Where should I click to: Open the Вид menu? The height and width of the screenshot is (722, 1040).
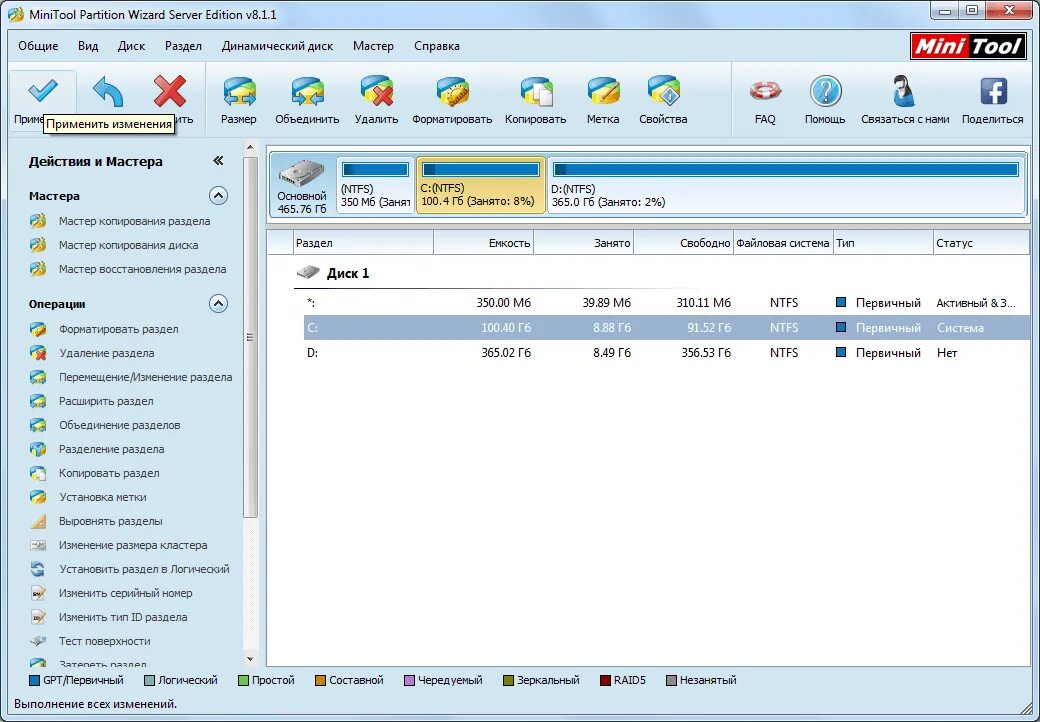(x=88, y=46)
